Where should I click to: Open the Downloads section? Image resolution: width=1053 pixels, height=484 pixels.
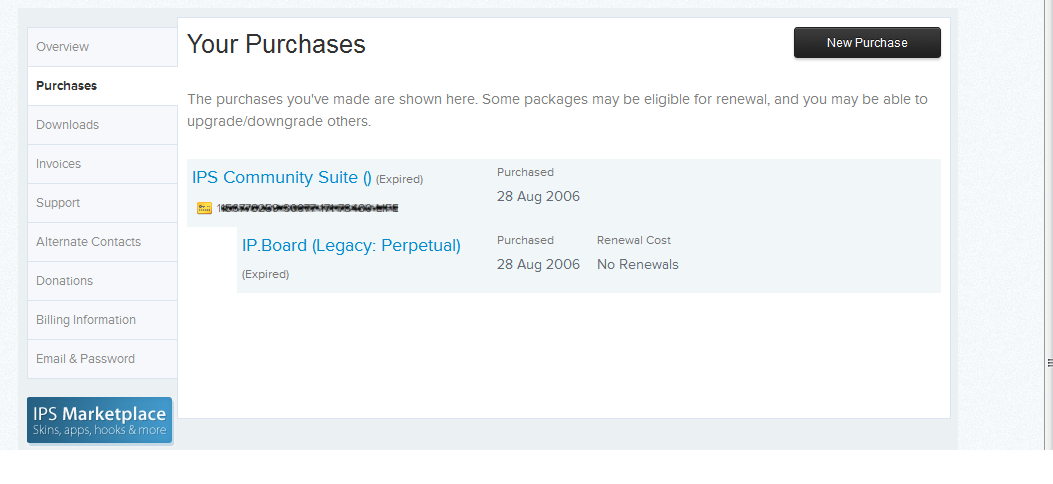pyautogui.click(x=67, y=125)
